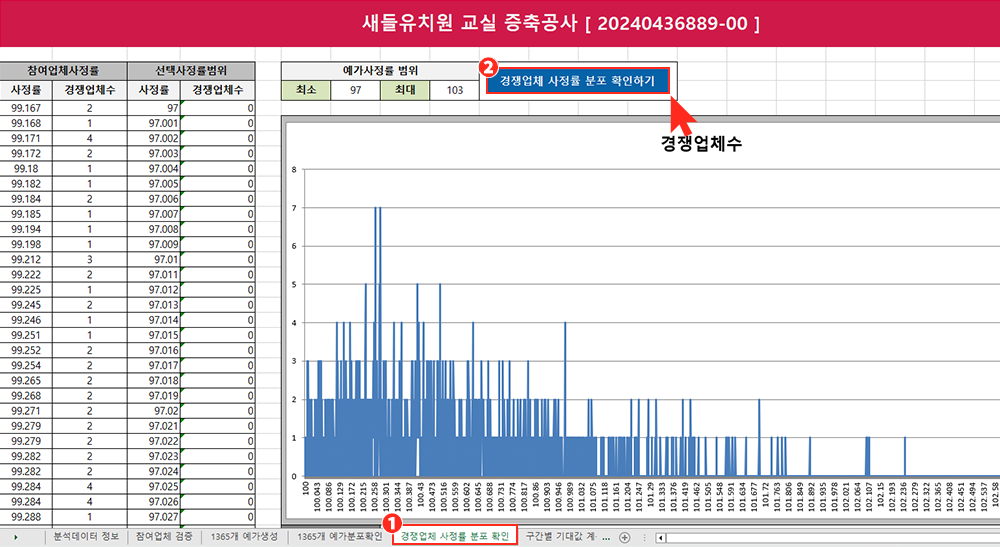Select the 최소 label cell
This screenshot has height=547, width=1000.
(305, 91)
